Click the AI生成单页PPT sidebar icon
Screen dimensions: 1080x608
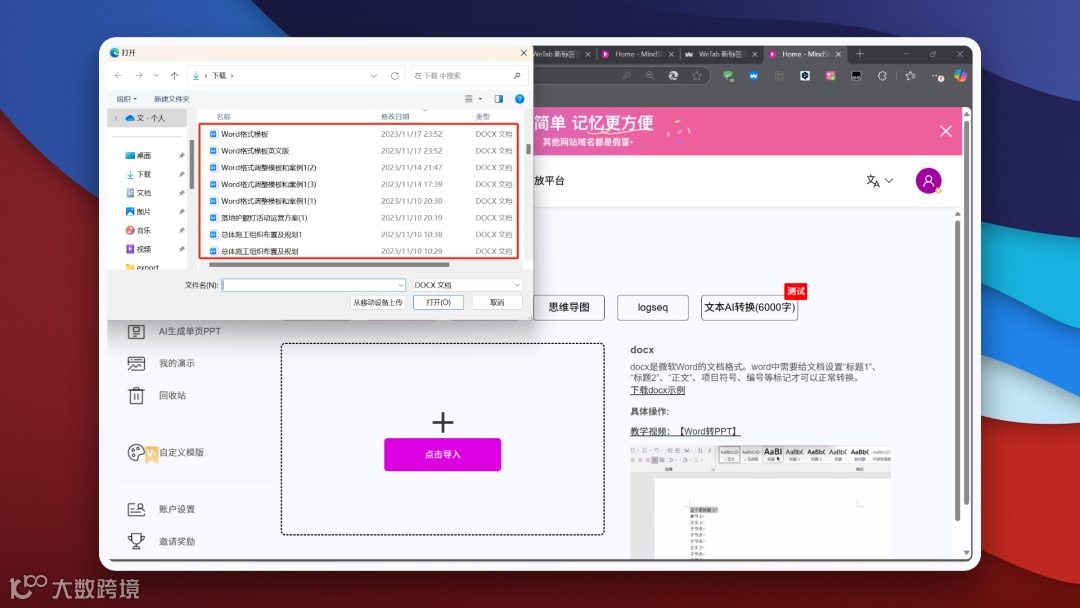[136, 331]
